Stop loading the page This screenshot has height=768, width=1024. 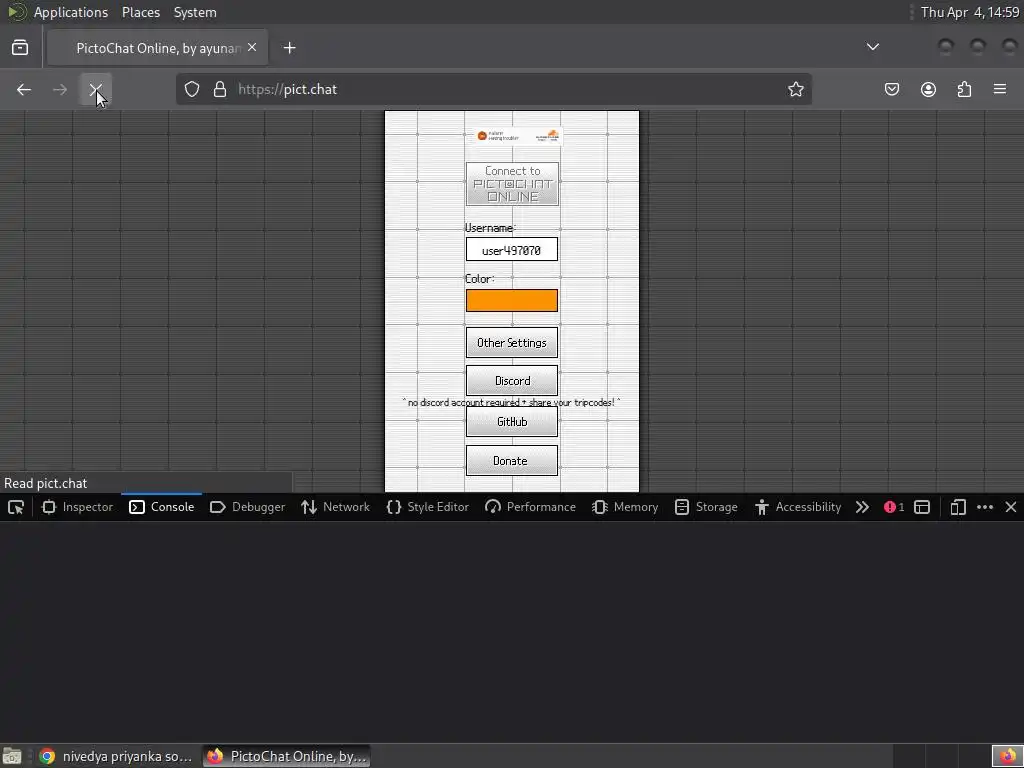point(95,89)
